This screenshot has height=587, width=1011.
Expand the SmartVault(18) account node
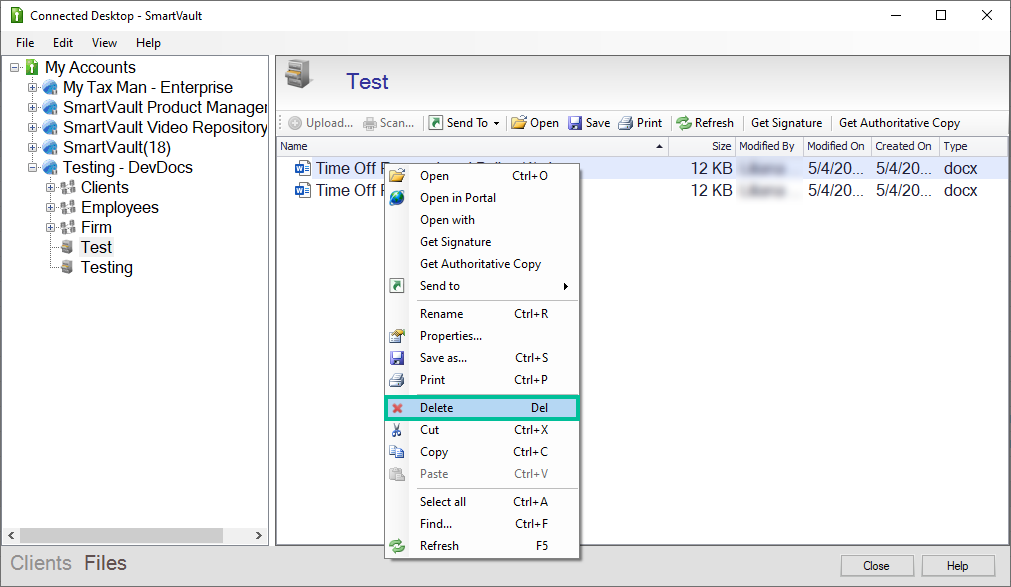[x=32, y=147]
